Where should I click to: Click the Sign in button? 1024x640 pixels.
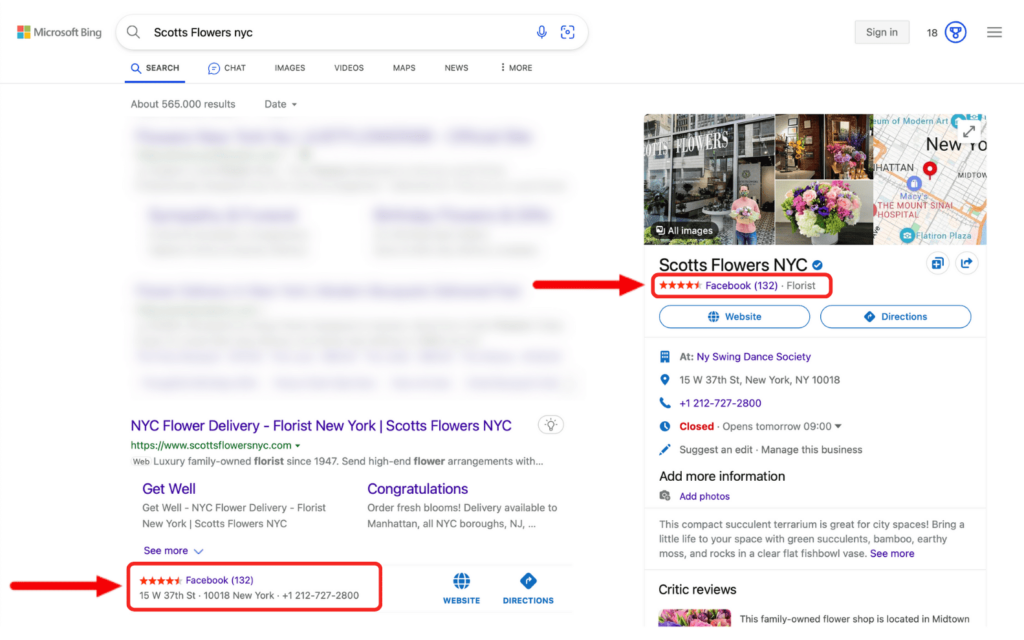click(882, 32)
